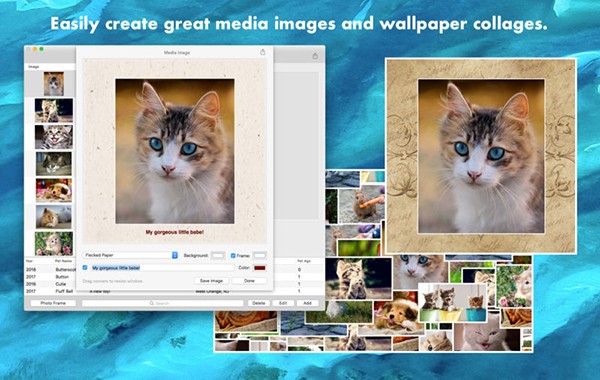Click the Edit button

(x=283, y=303)
